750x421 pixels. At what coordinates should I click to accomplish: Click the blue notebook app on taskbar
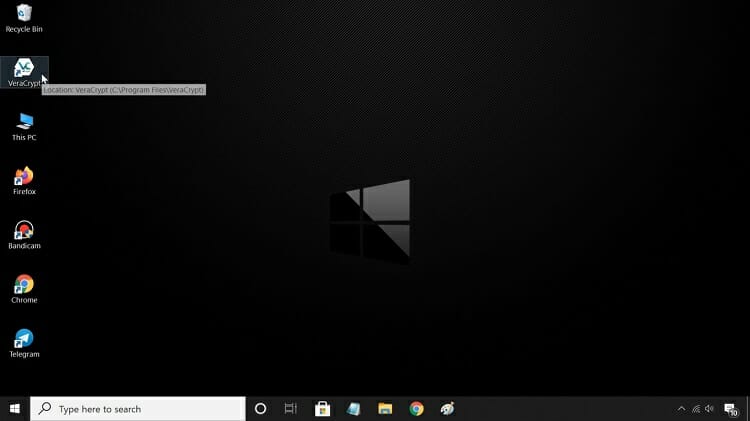click(353, 409)
